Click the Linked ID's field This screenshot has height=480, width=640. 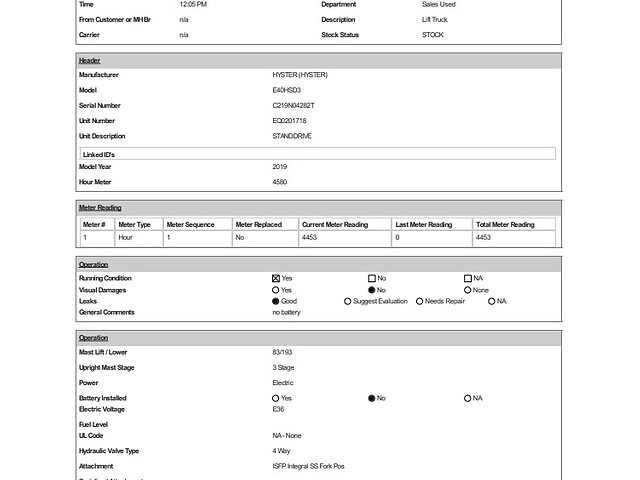(316, 154)
